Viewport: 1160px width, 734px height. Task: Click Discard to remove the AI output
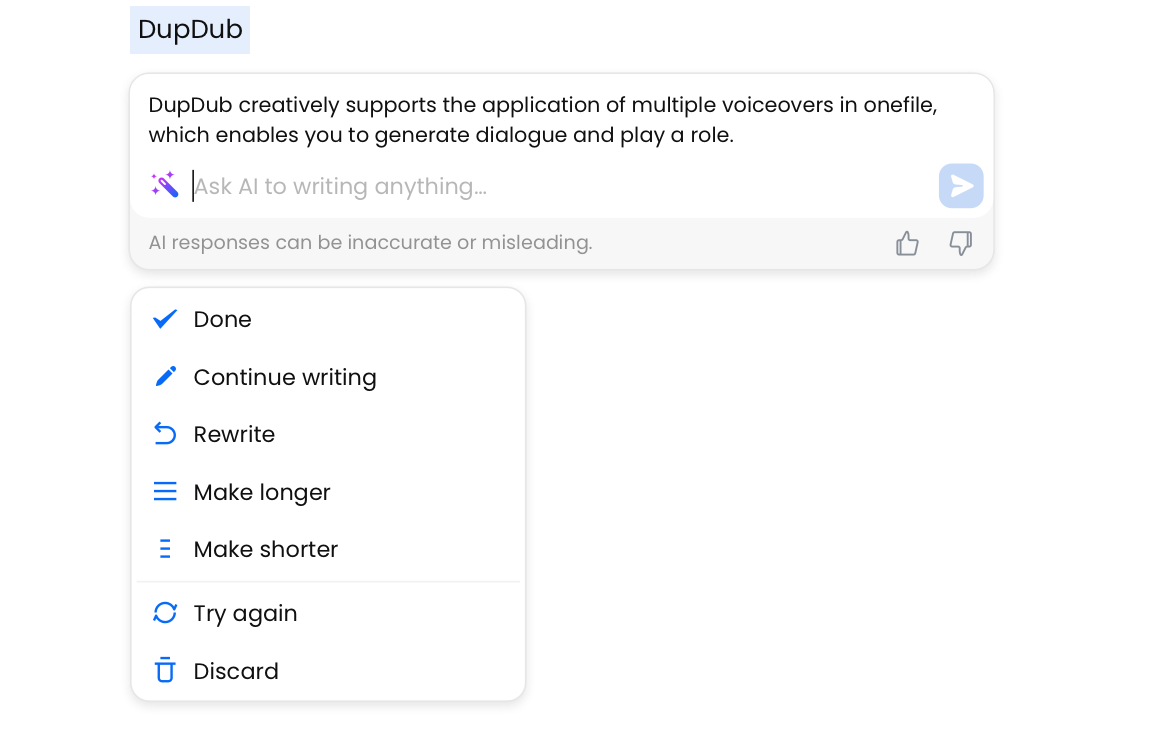[236, 670]
